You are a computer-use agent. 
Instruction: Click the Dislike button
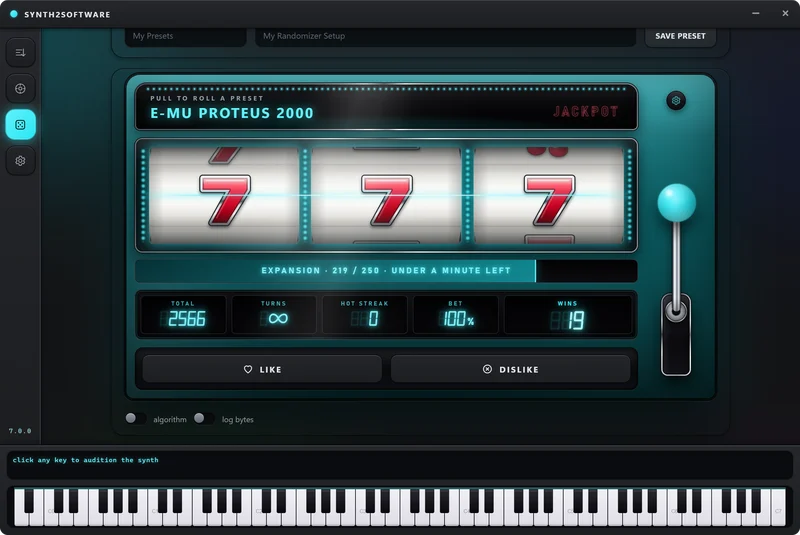click(511, 369)
